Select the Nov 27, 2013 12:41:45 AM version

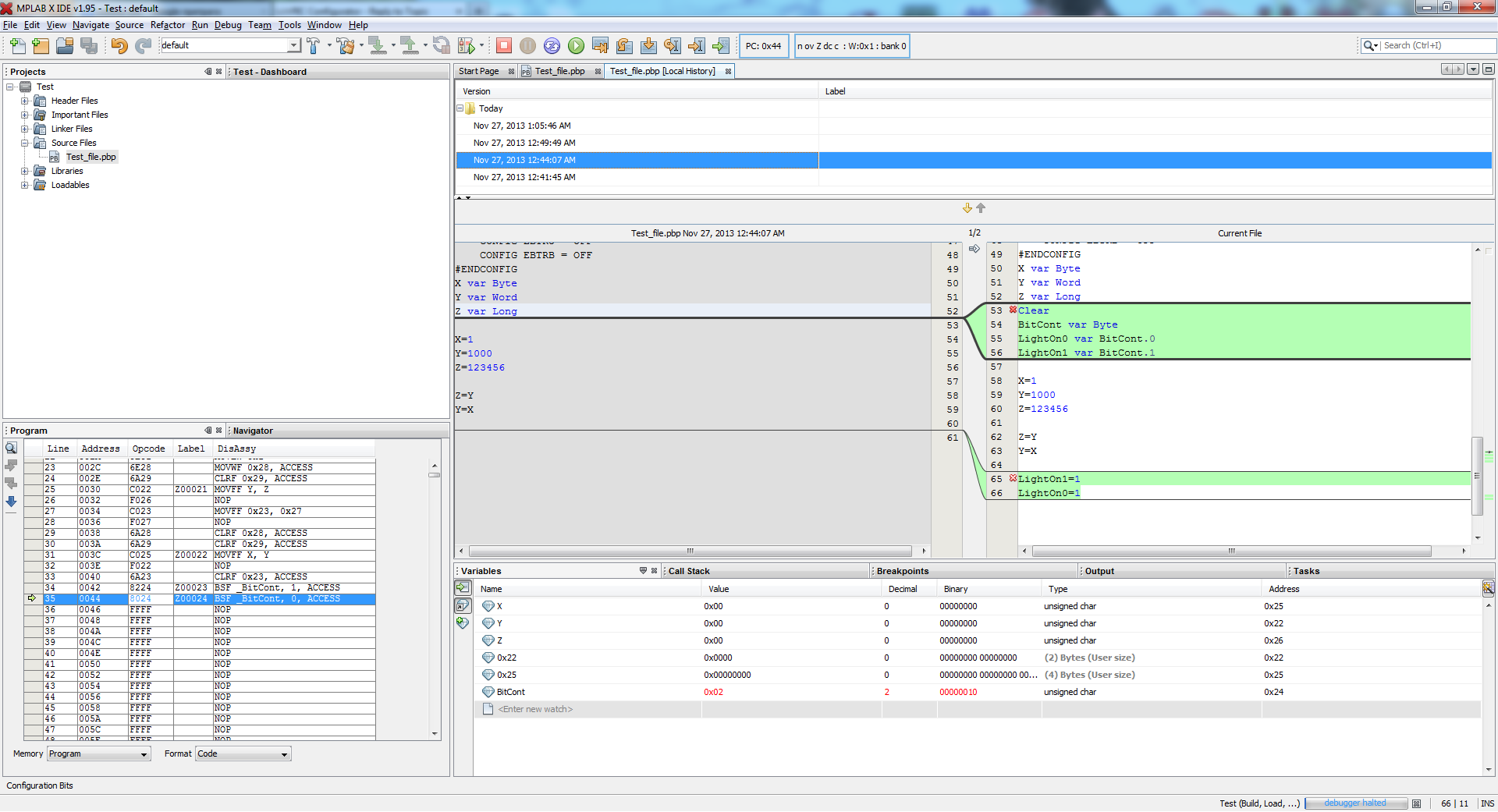(524, 177)
